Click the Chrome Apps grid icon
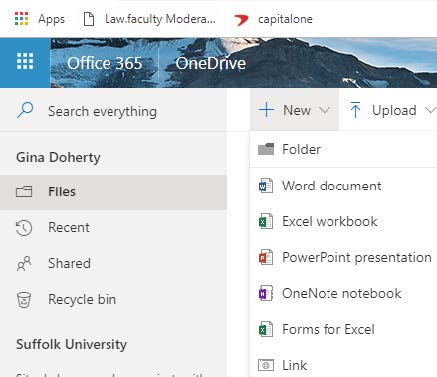437x377 pixels. (x=22, y=19)
